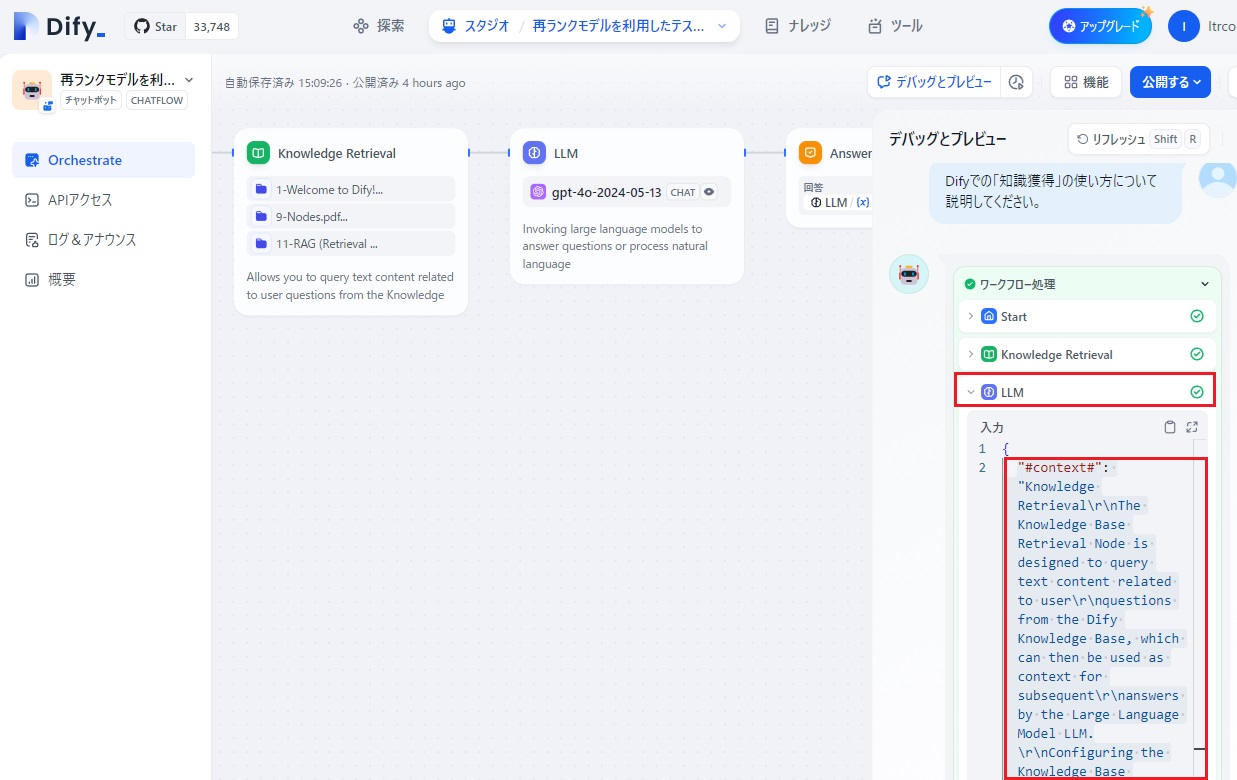
Task: Click the Dify logo
Action: 59,27
